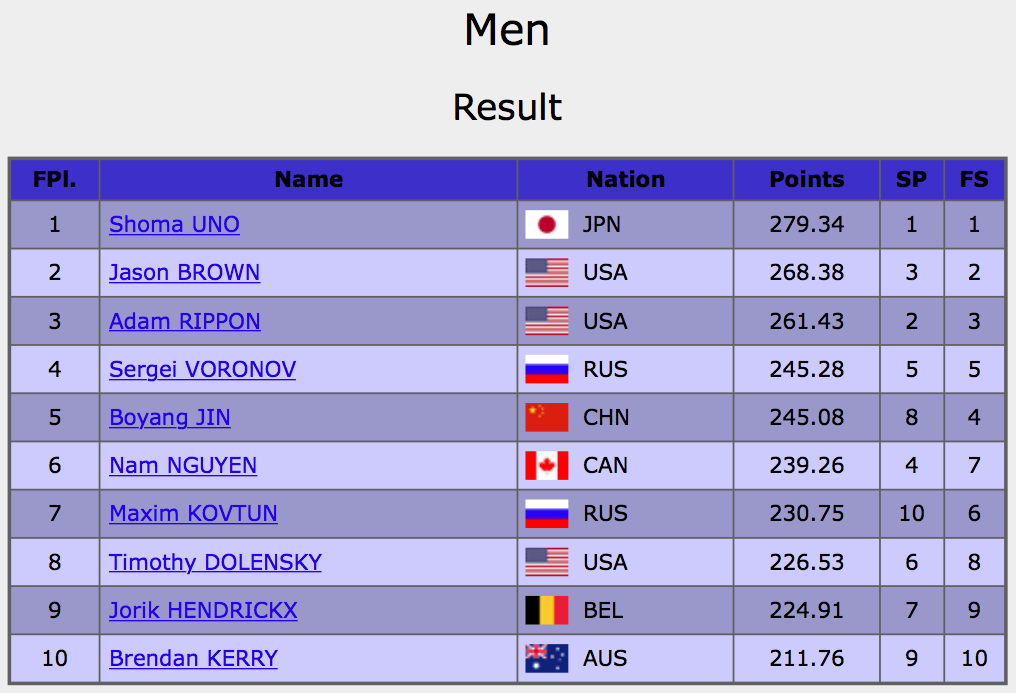Open Shoma UNO profile link

point(174,224)
